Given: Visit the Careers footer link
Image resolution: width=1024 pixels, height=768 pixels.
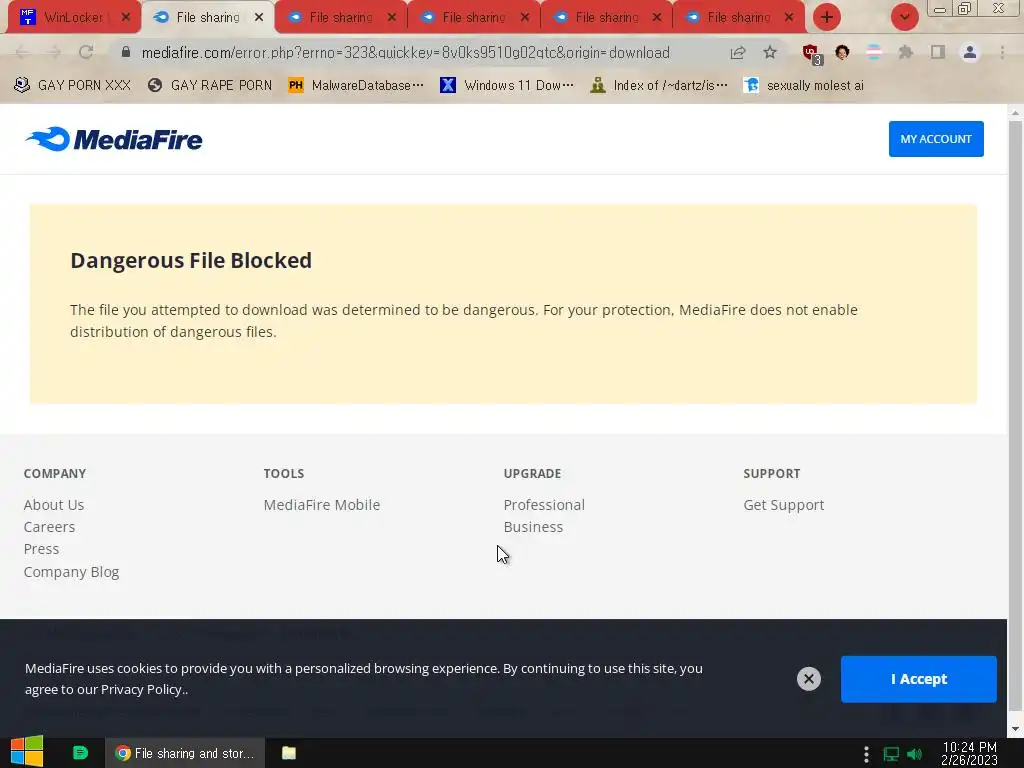Looking at the screenshot, I should pos(49,527).
